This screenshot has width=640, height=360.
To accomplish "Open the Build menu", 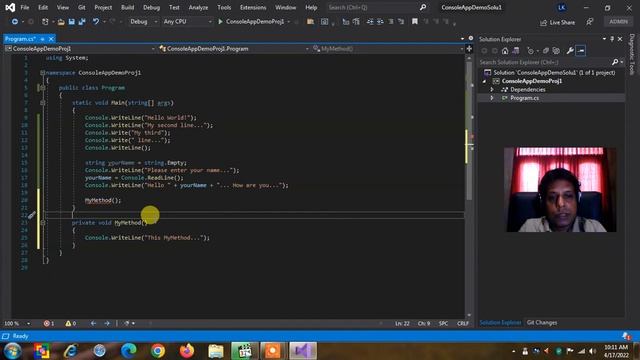I will [127, 7].
